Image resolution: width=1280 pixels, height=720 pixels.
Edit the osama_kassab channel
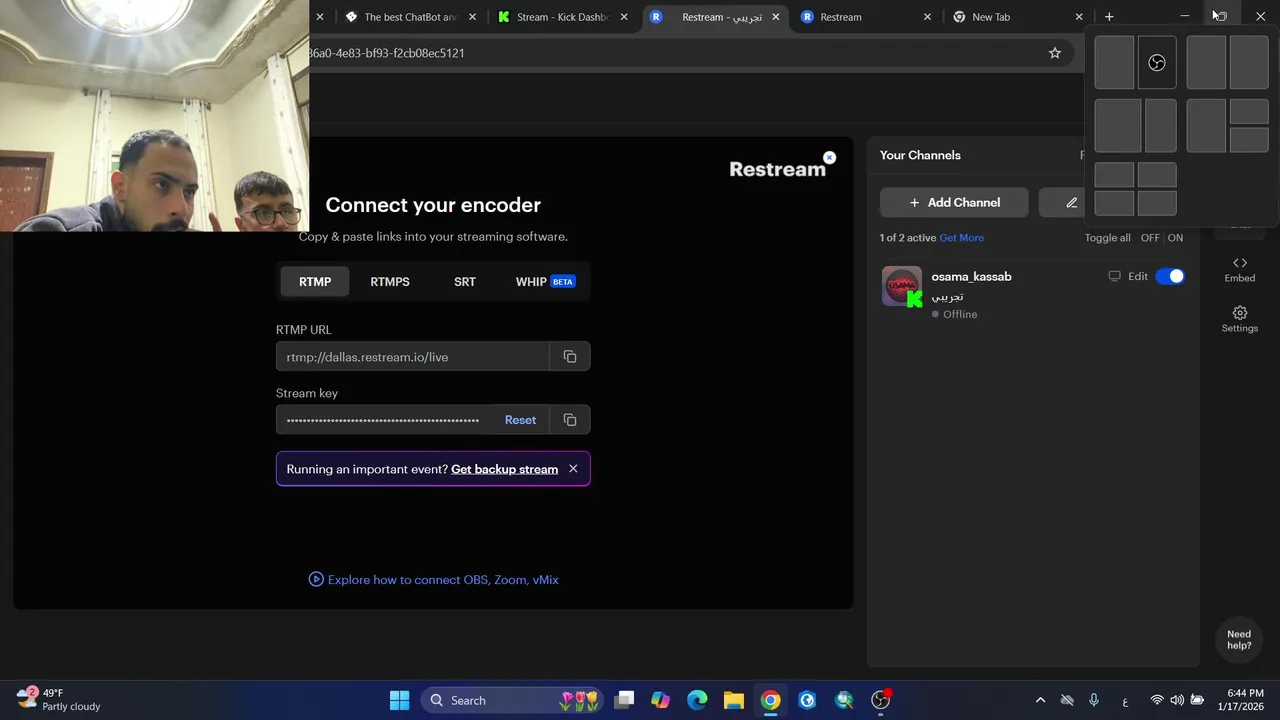point(1138,276)
